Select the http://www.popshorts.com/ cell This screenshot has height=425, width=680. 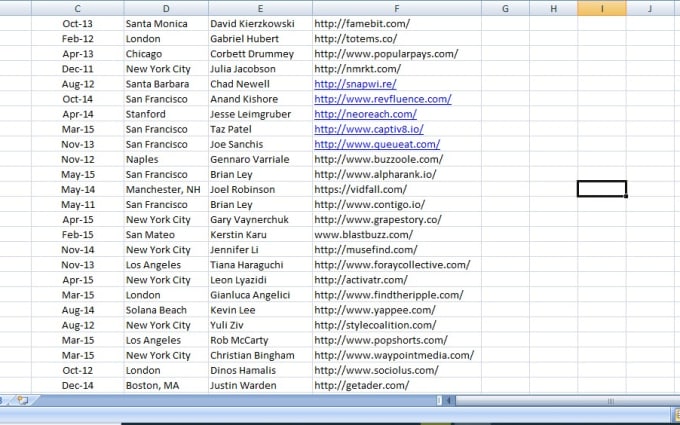[x=397, y=340]
